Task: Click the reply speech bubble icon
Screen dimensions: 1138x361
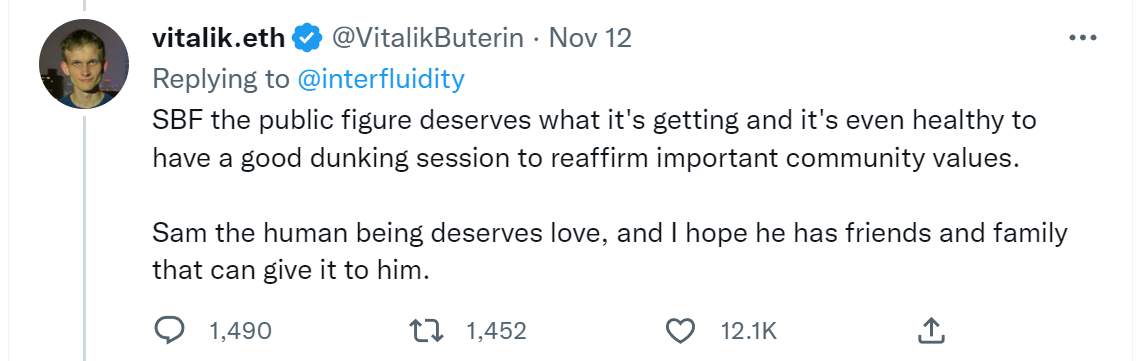Action: 171,330
